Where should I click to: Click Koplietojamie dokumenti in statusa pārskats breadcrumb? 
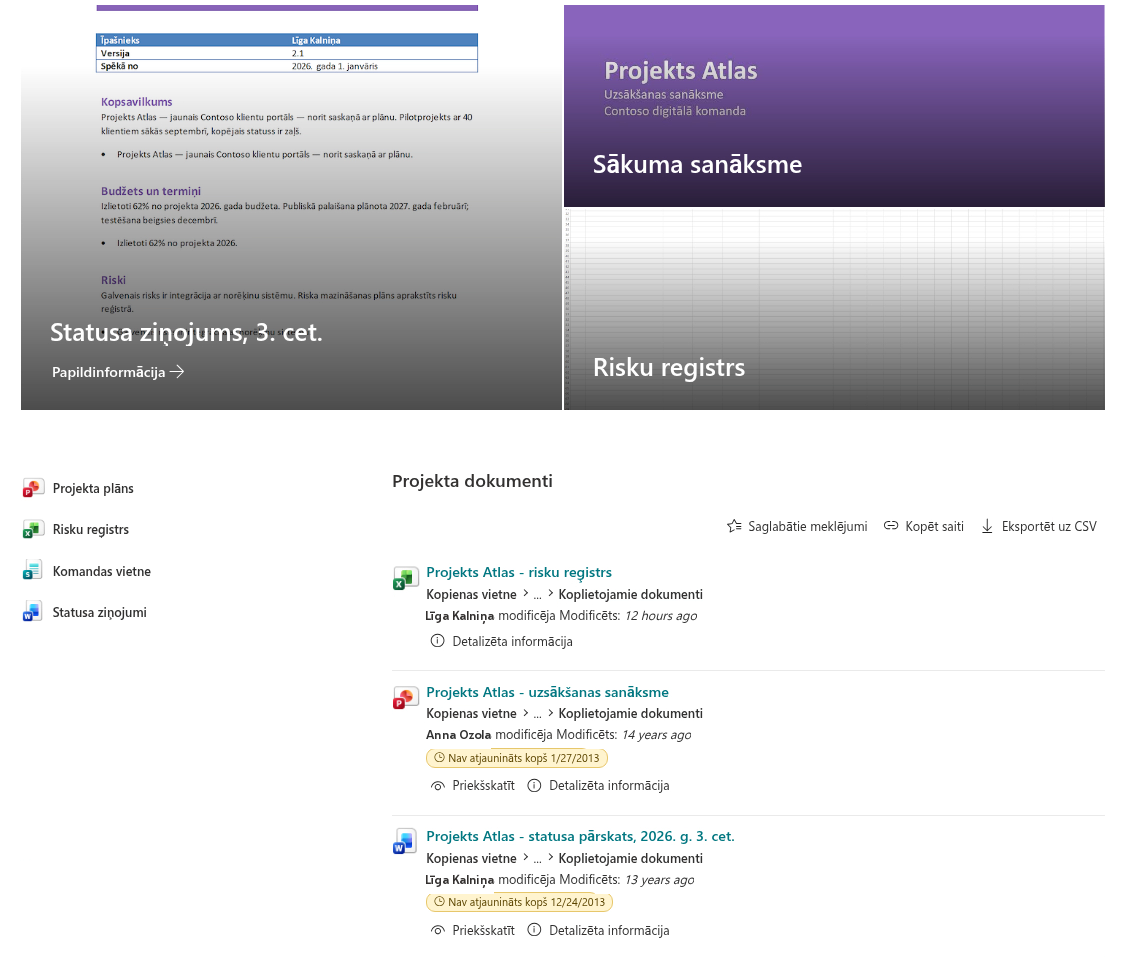(630, 858)
